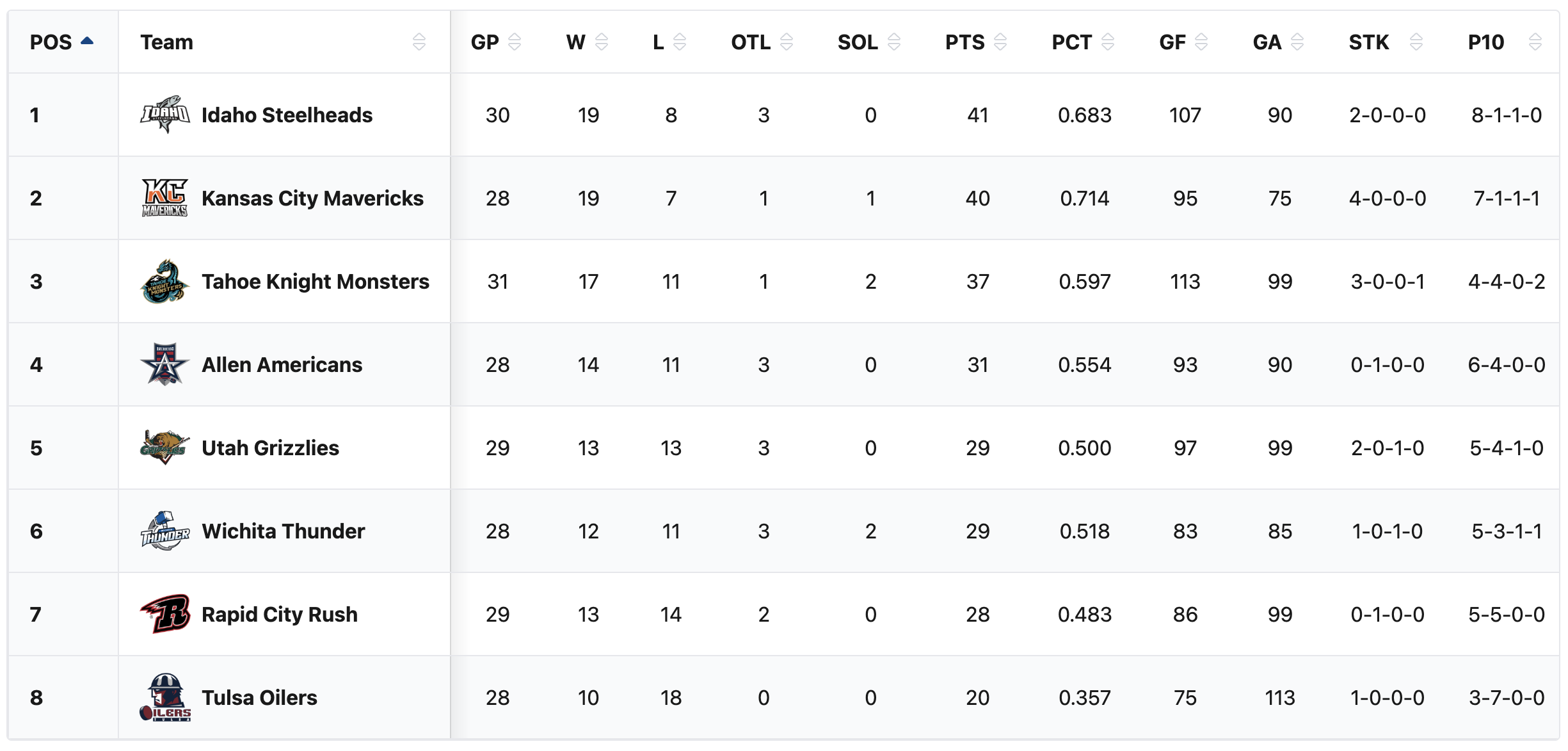This screenshot has width=1568, height=751.
Task: Open the Idaho Steelheads team name link
Action: click(287, 115)
